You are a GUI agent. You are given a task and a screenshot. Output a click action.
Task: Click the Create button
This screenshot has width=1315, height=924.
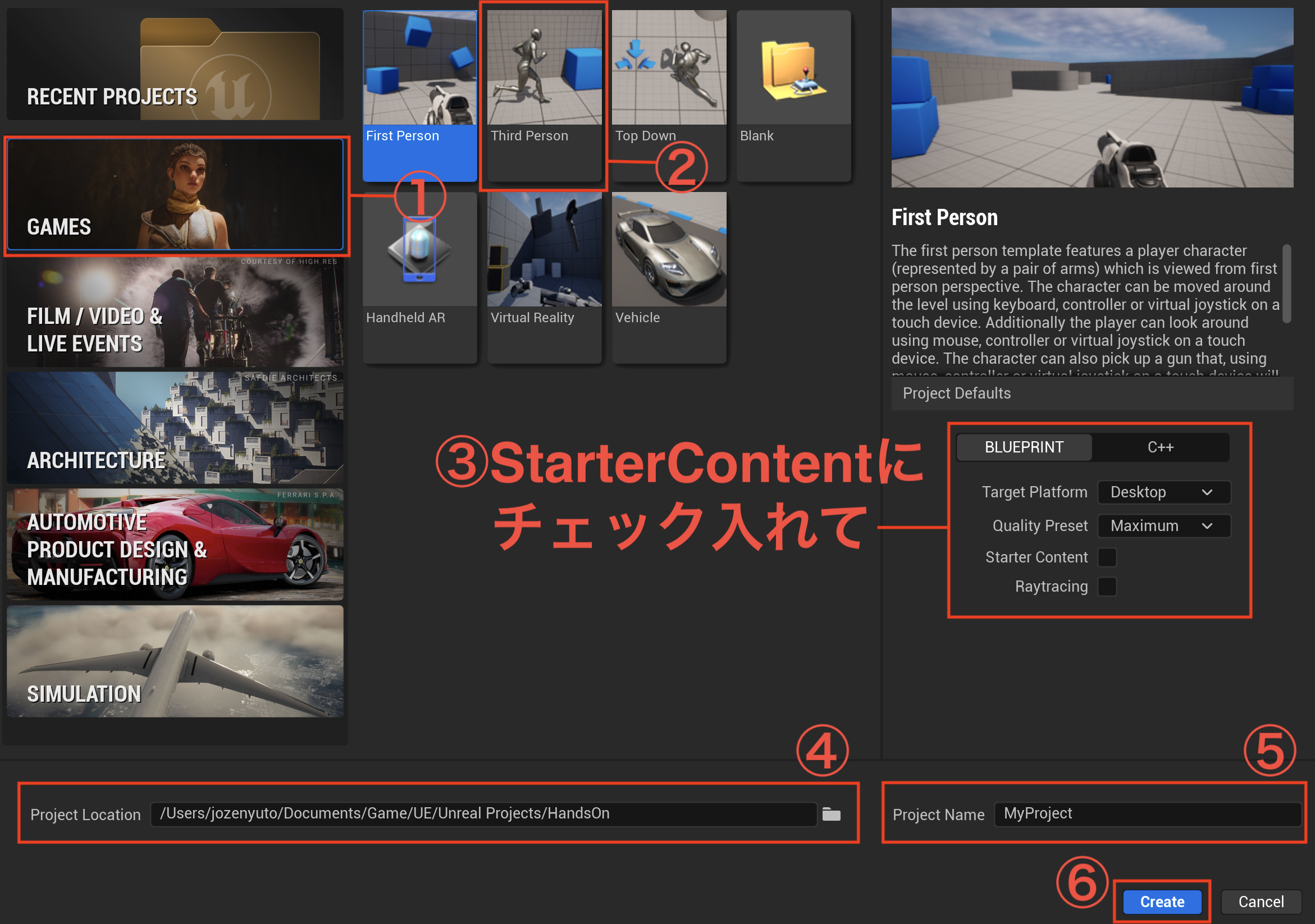1162,902
